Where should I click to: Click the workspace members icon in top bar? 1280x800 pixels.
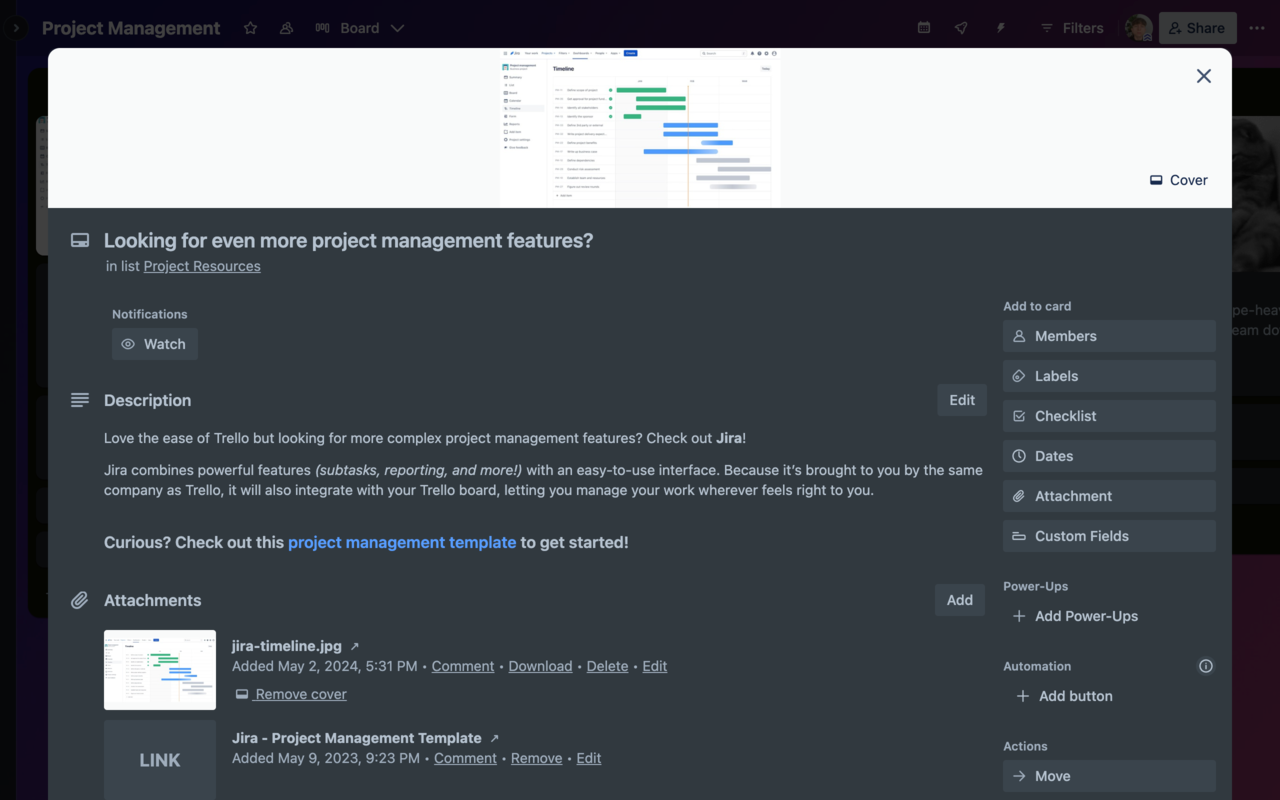(285, 28)
